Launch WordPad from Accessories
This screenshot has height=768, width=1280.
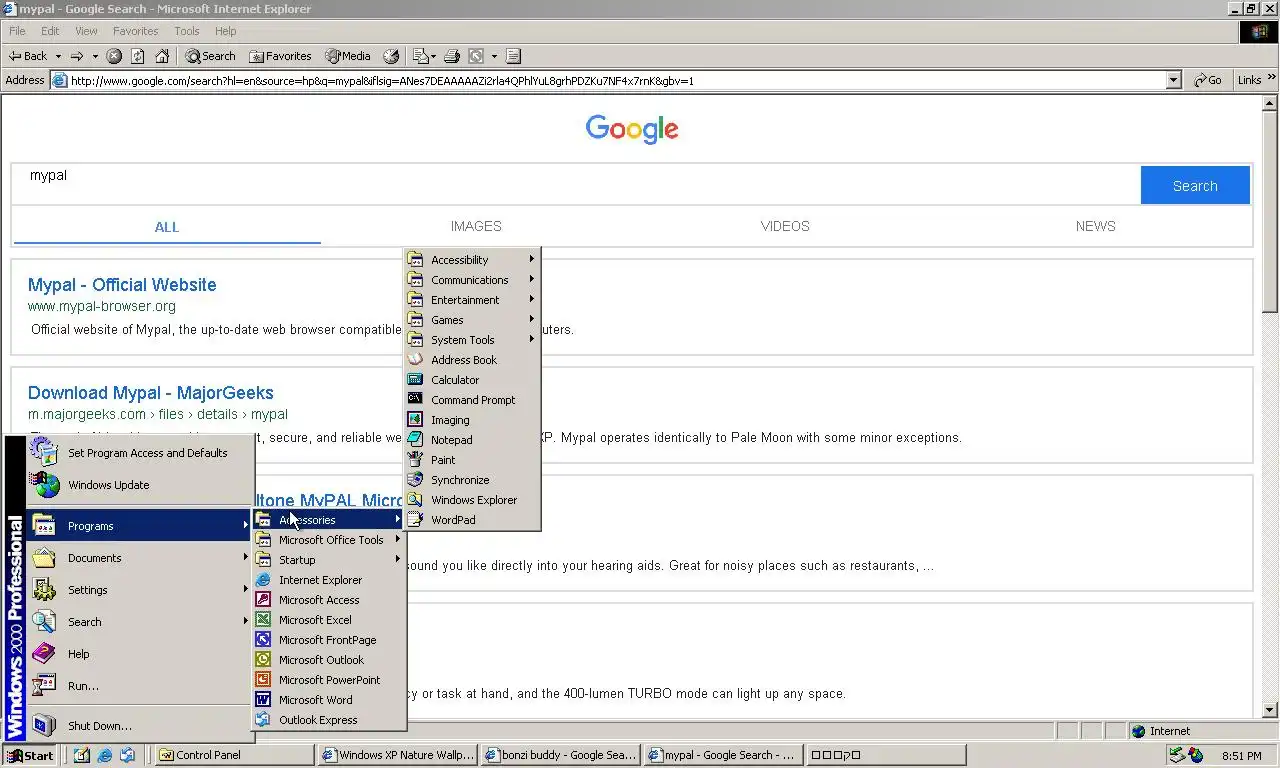472,519
